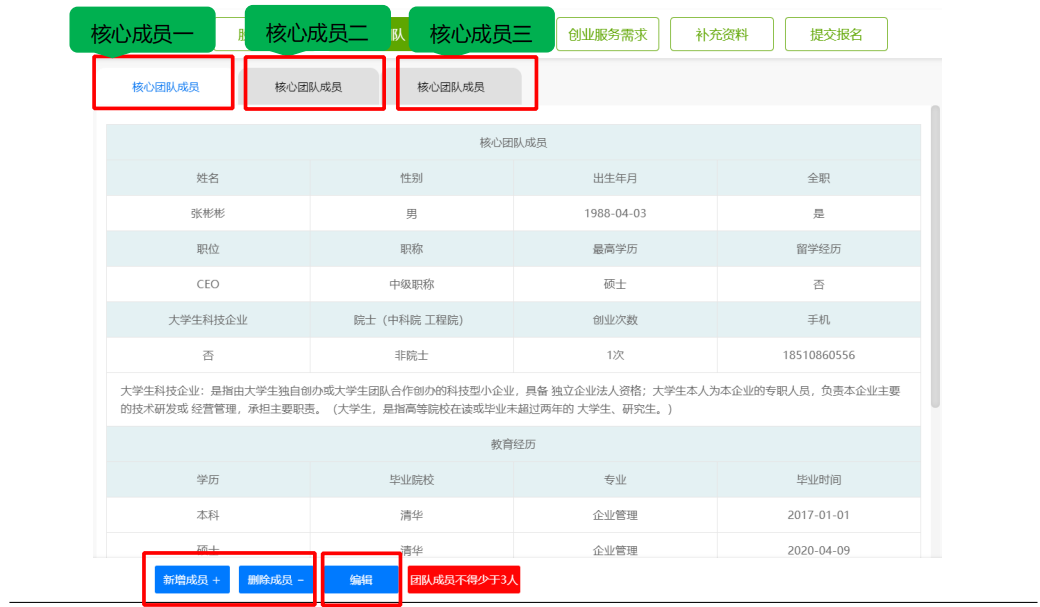Click the 职位 header cell

point(208,249)
